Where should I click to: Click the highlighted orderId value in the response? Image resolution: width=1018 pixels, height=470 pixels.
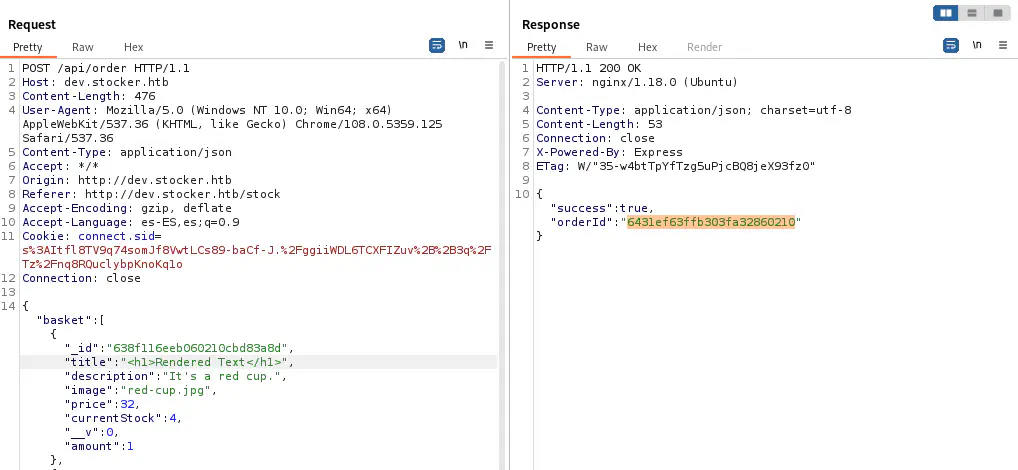(x=710, y=222)
